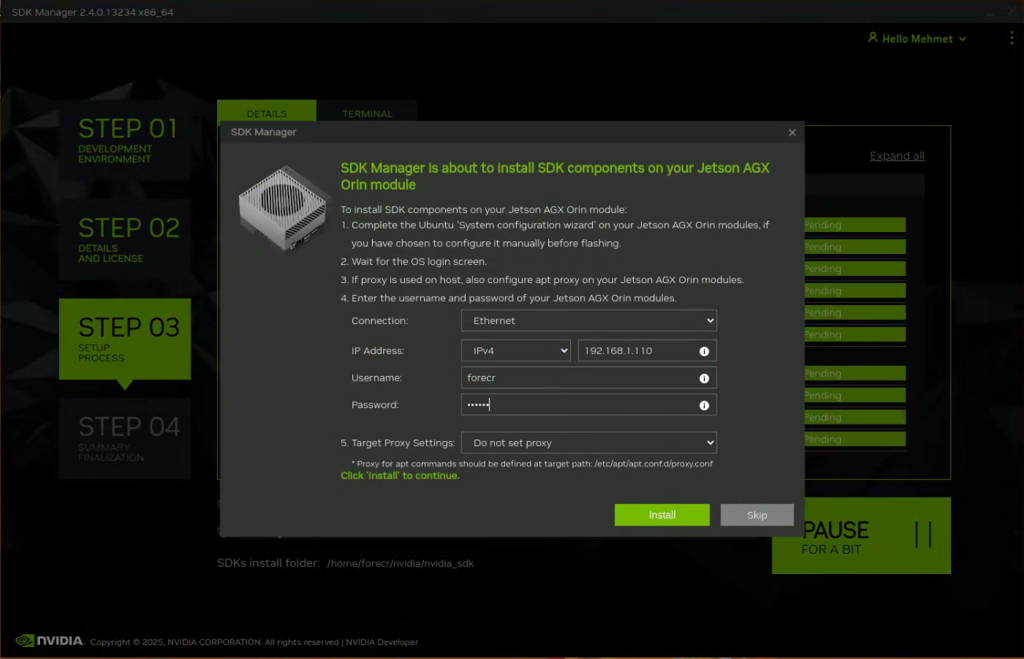Image resolution: width=1024 pixels, height=659 pixels.
Task: Click the Expand all link
Action: tap(896, 155)
